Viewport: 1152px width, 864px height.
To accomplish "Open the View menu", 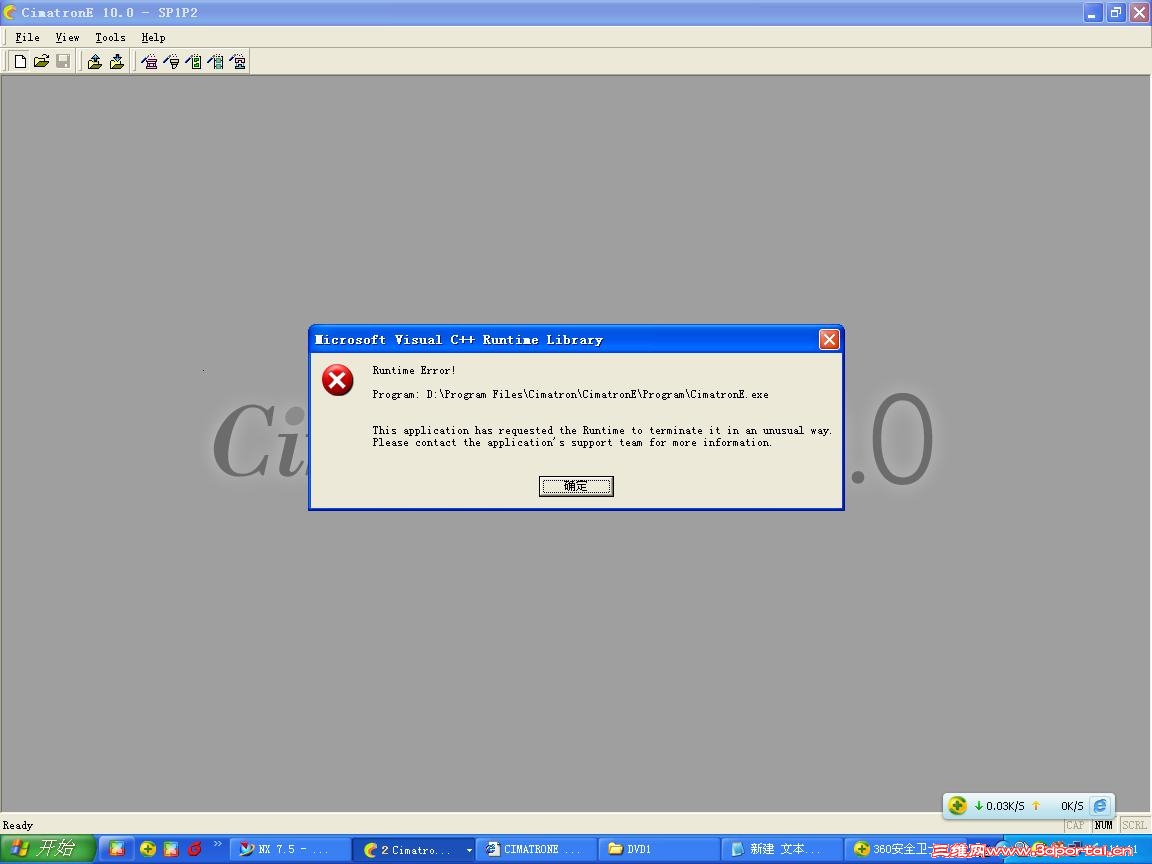I will coord(67,37).
